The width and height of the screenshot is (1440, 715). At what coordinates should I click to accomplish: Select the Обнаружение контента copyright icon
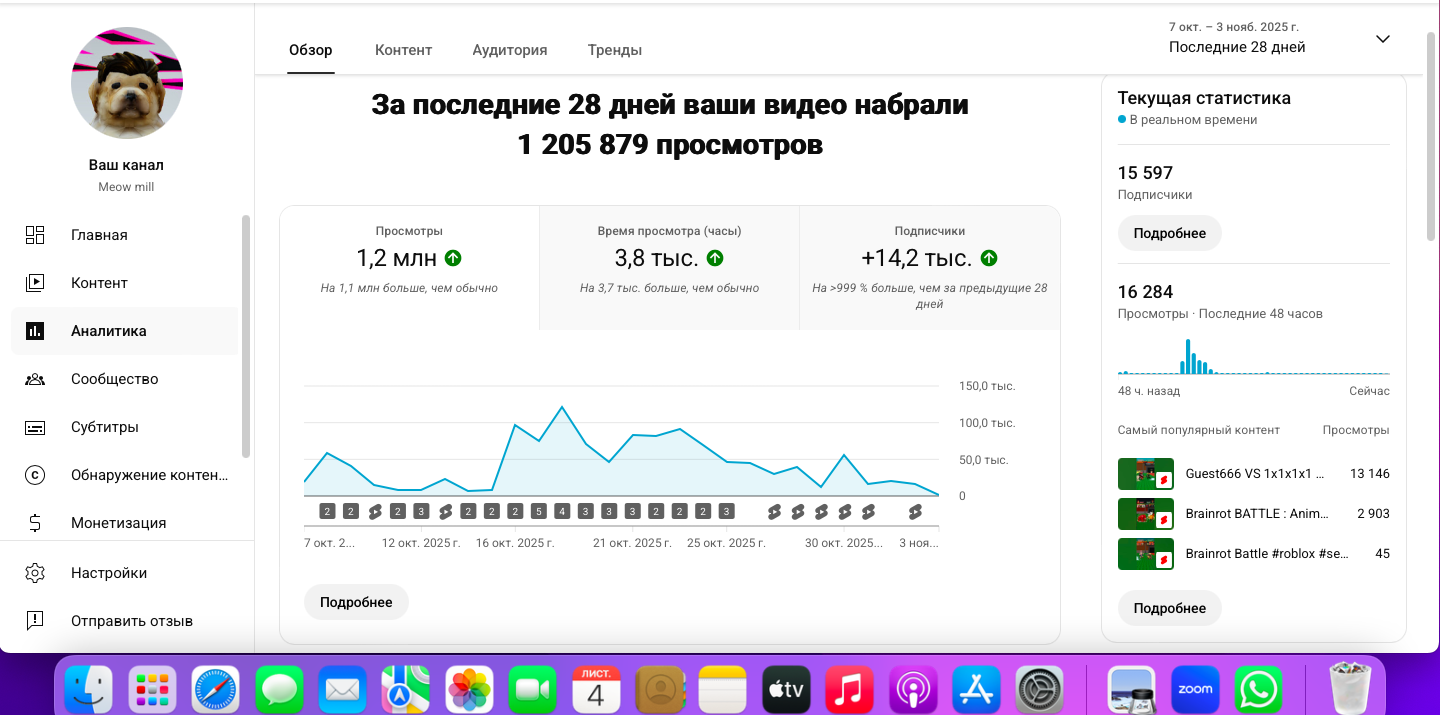(x=35, y=475)
